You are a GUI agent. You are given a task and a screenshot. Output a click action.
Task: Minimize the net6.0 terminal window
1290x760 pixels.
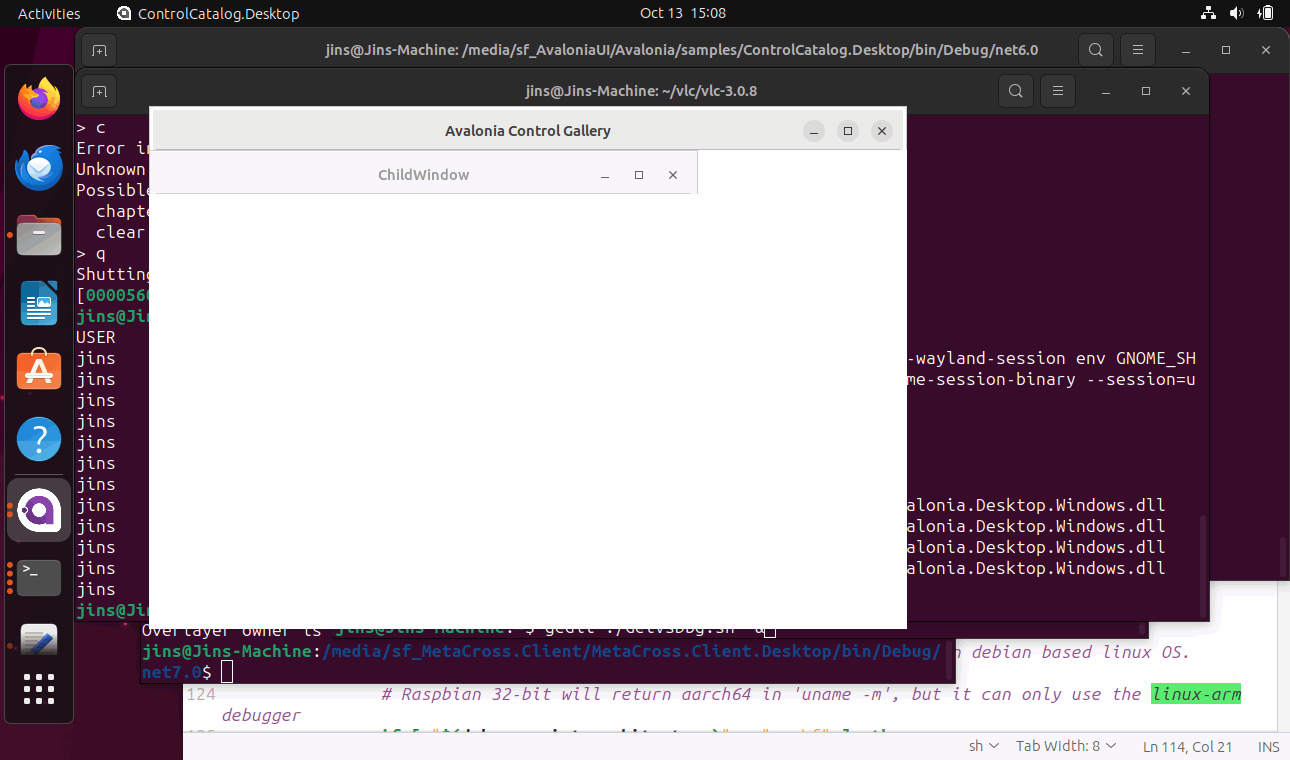tap(1186, 50)
